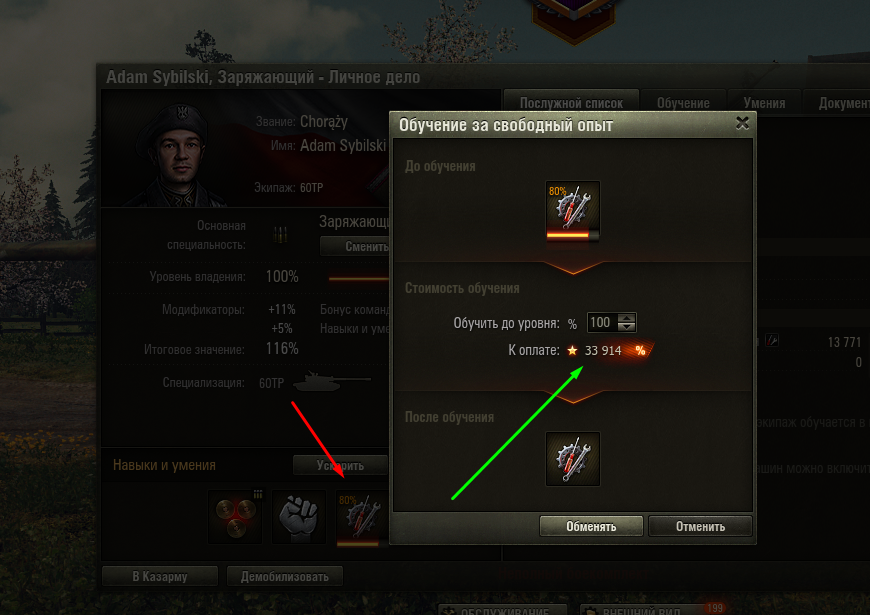Close the Обучение за свободный опыт dialog
The image size is (870, 615).
pos(742,123)
